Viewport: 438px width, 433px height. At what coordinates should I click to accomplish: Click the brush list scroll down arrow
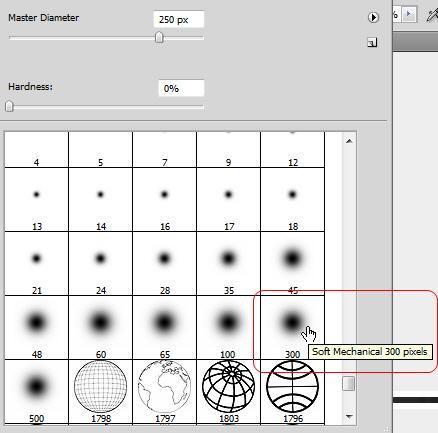point(349,416)
